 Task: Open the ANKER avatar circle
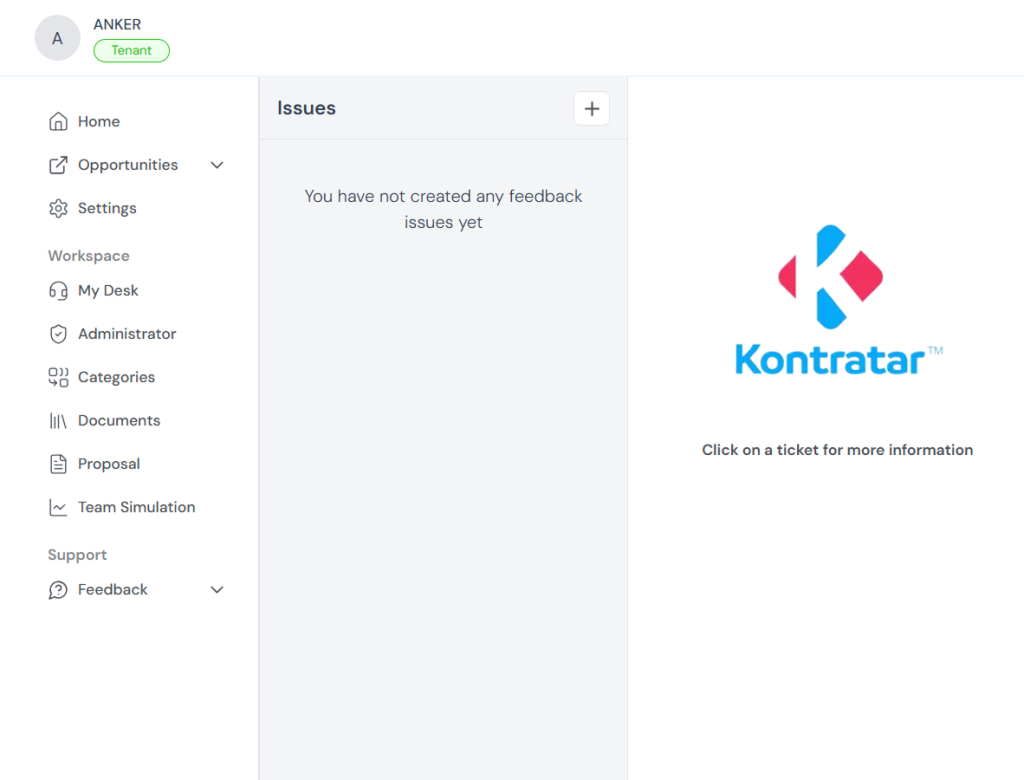click(x=57, y=38)
